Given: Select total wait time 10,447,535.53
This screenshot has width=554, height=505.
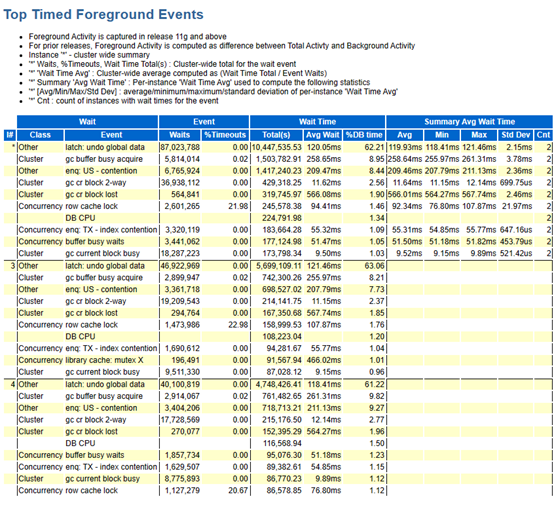Looking at the screenshot, I should tap(276, 147).
